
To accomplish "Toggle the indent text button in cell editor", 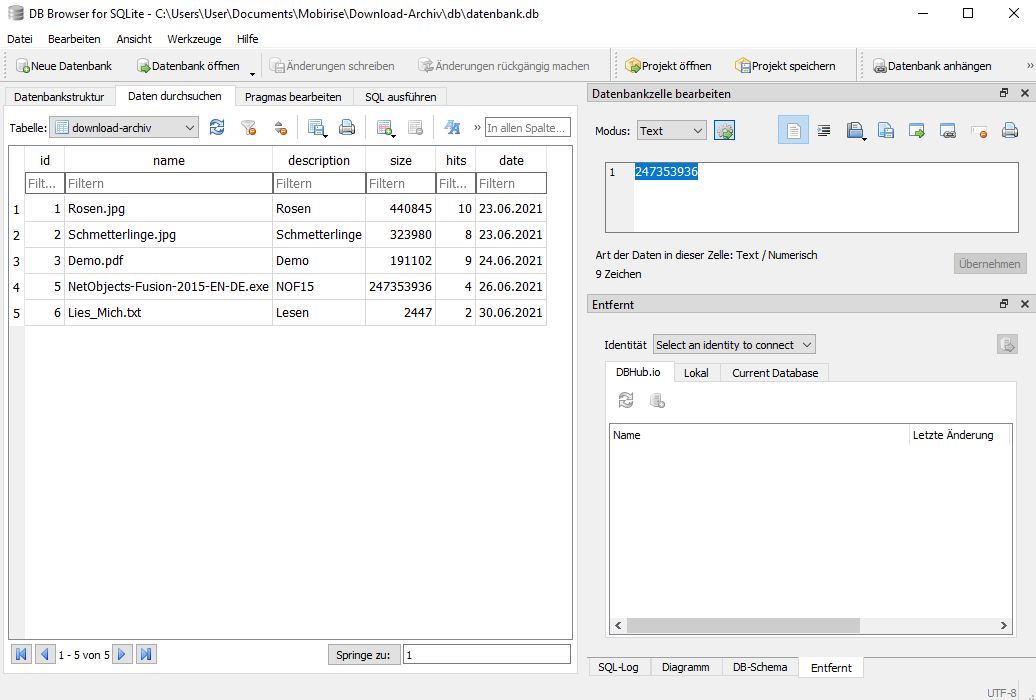I will (824, 131).
